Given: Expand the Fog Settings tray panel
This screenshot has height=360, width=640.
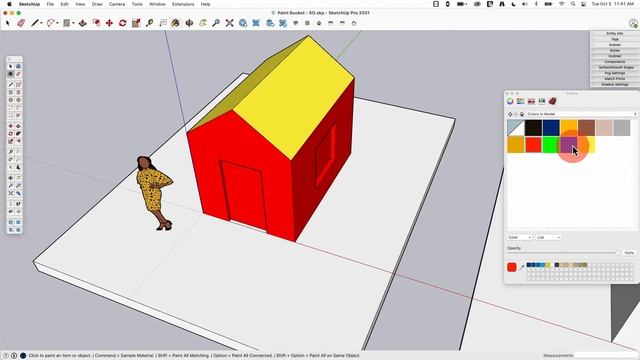Looking at the screenshot, I should click(x=614, y=73).
